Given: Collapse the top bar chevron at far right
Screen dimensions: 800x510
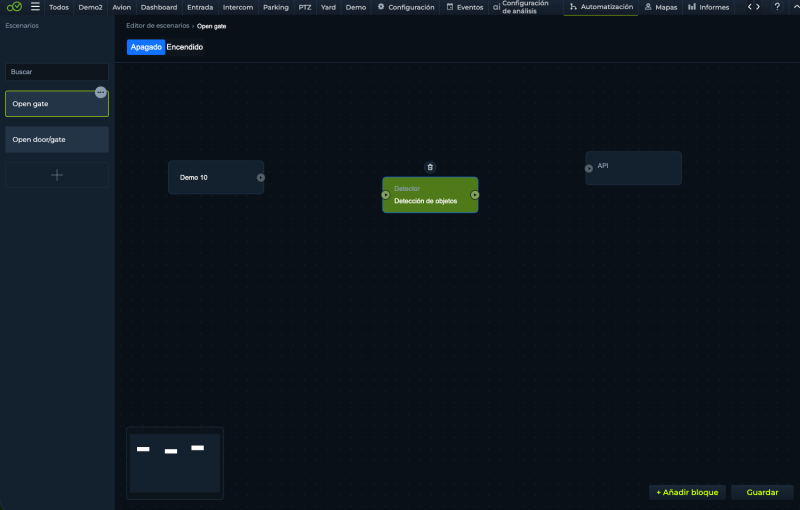Looking at the screenshot, I should point(796,7).
